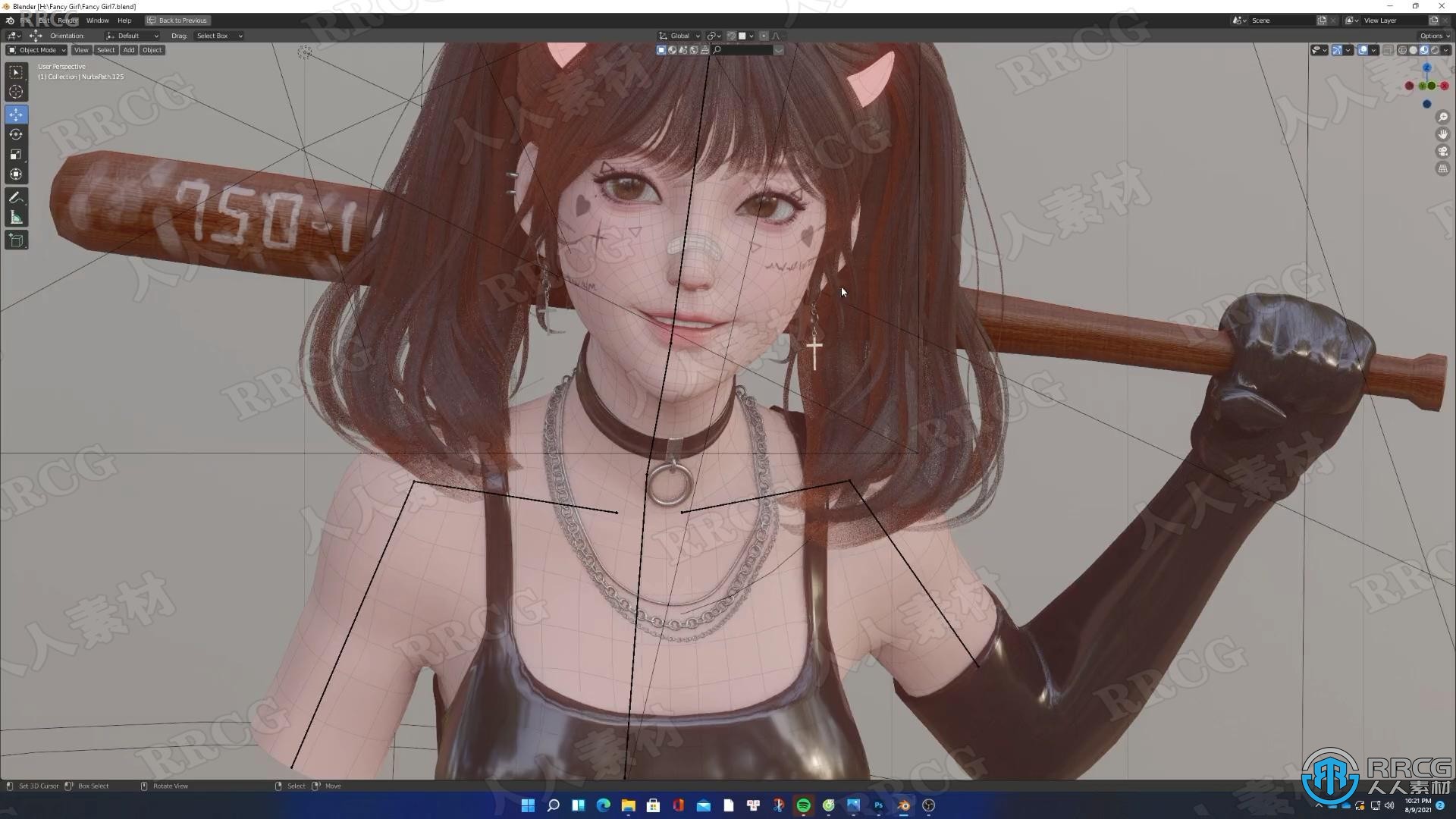Toggle proportional editing

764,36
